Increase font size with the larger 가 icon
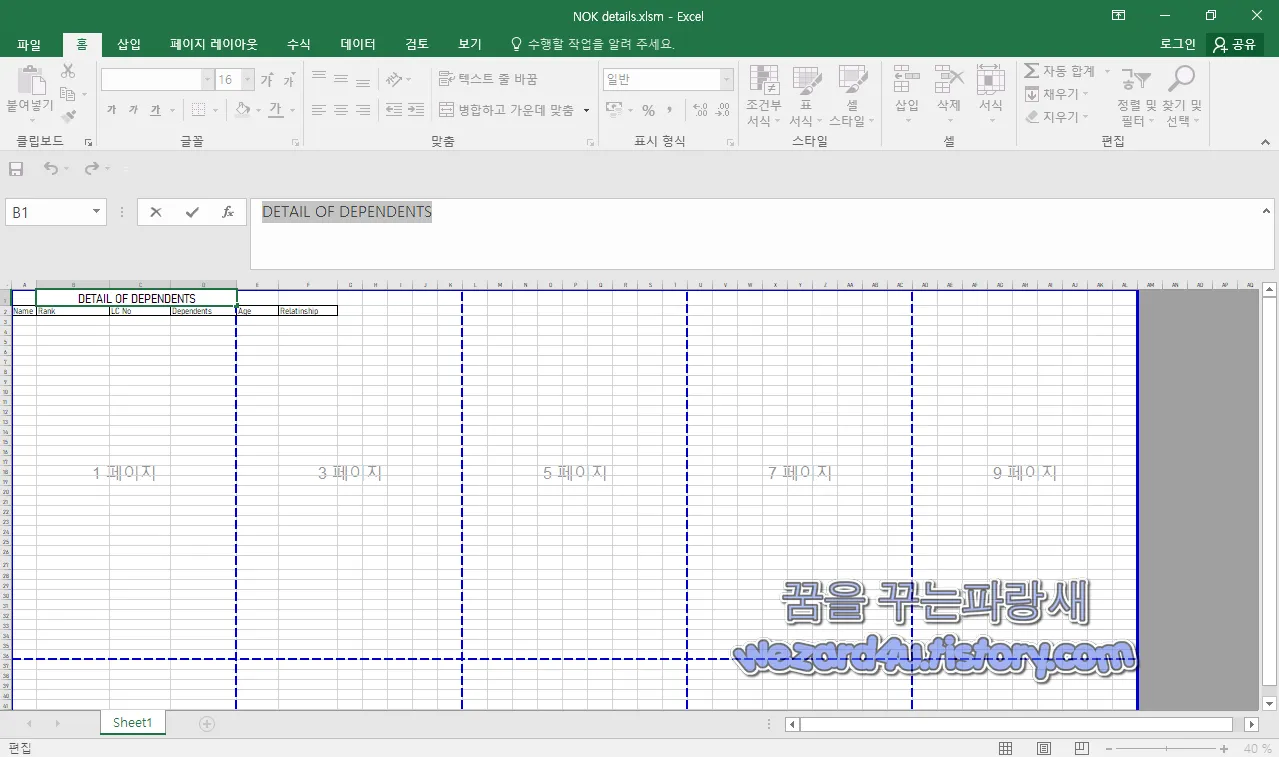The image size is (1279, 757). [x=267, y=80]
